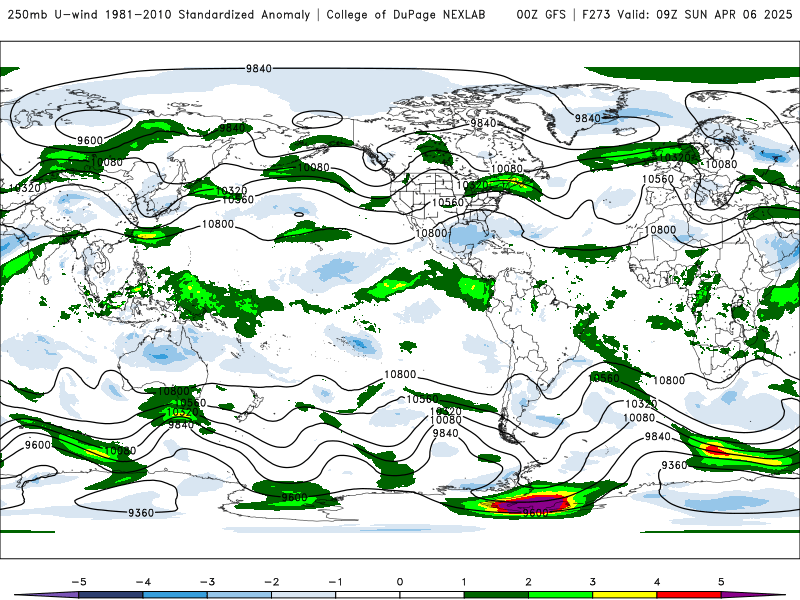Click the '00Z GFS' model label
800x600 pixels.
point(541,15)
